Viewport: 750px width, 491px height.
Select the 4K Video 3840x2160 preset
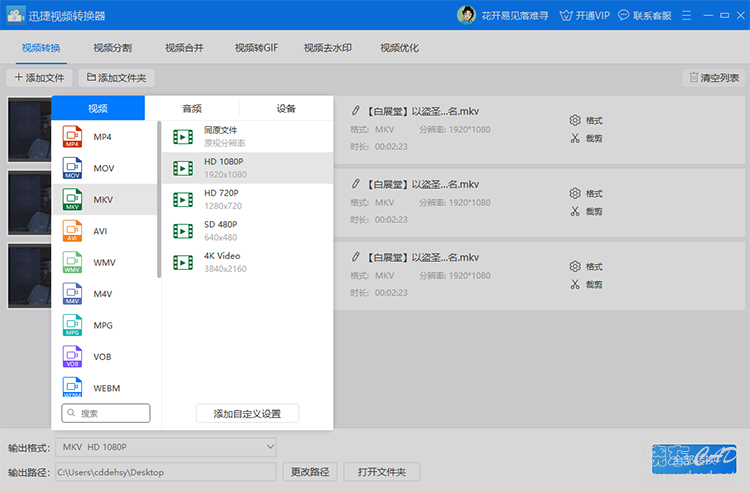(x=247, y=262)
